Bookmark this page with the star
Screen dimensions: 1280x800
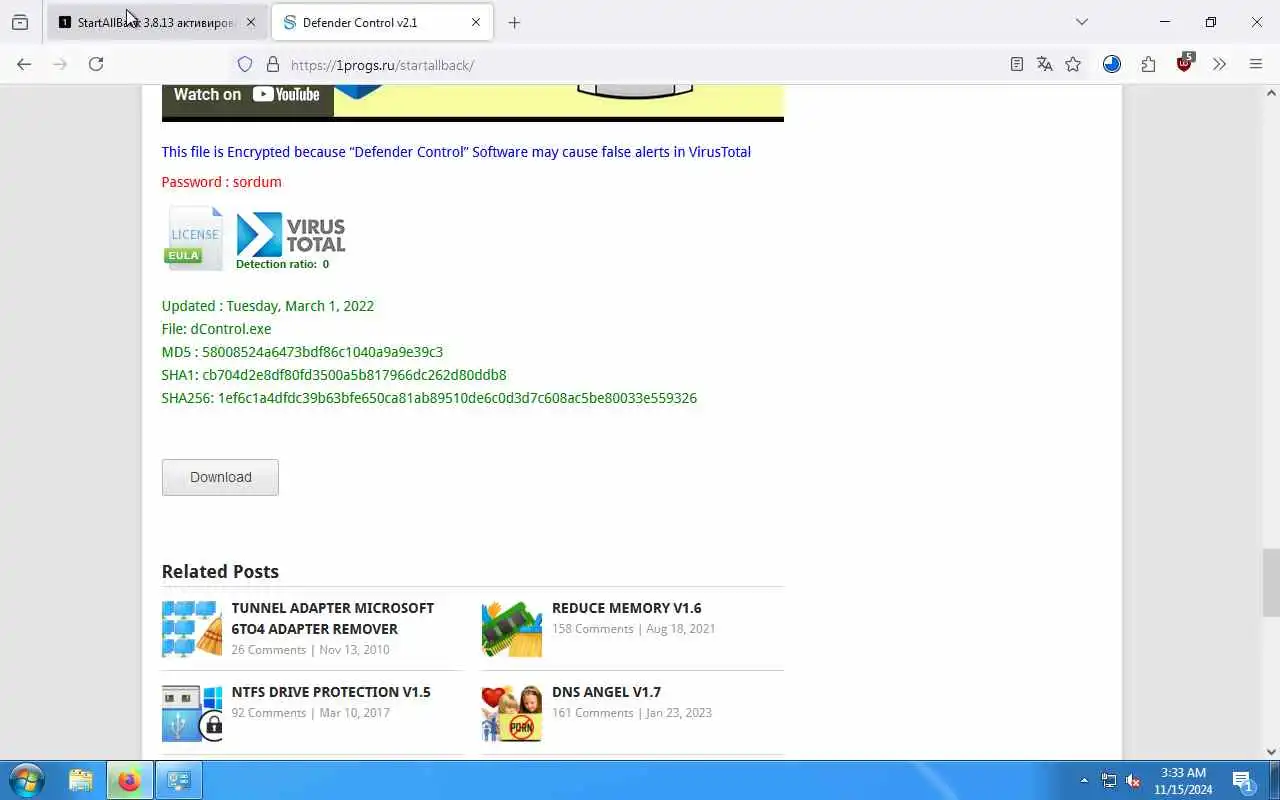click(x=1073, y=64)
